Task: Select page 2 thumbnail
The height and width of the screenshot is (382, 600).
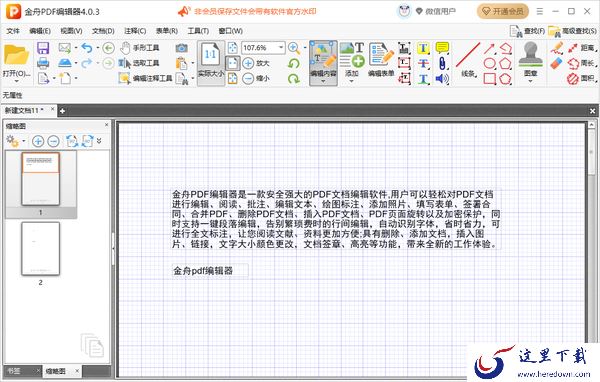Action: pos(41,248)
